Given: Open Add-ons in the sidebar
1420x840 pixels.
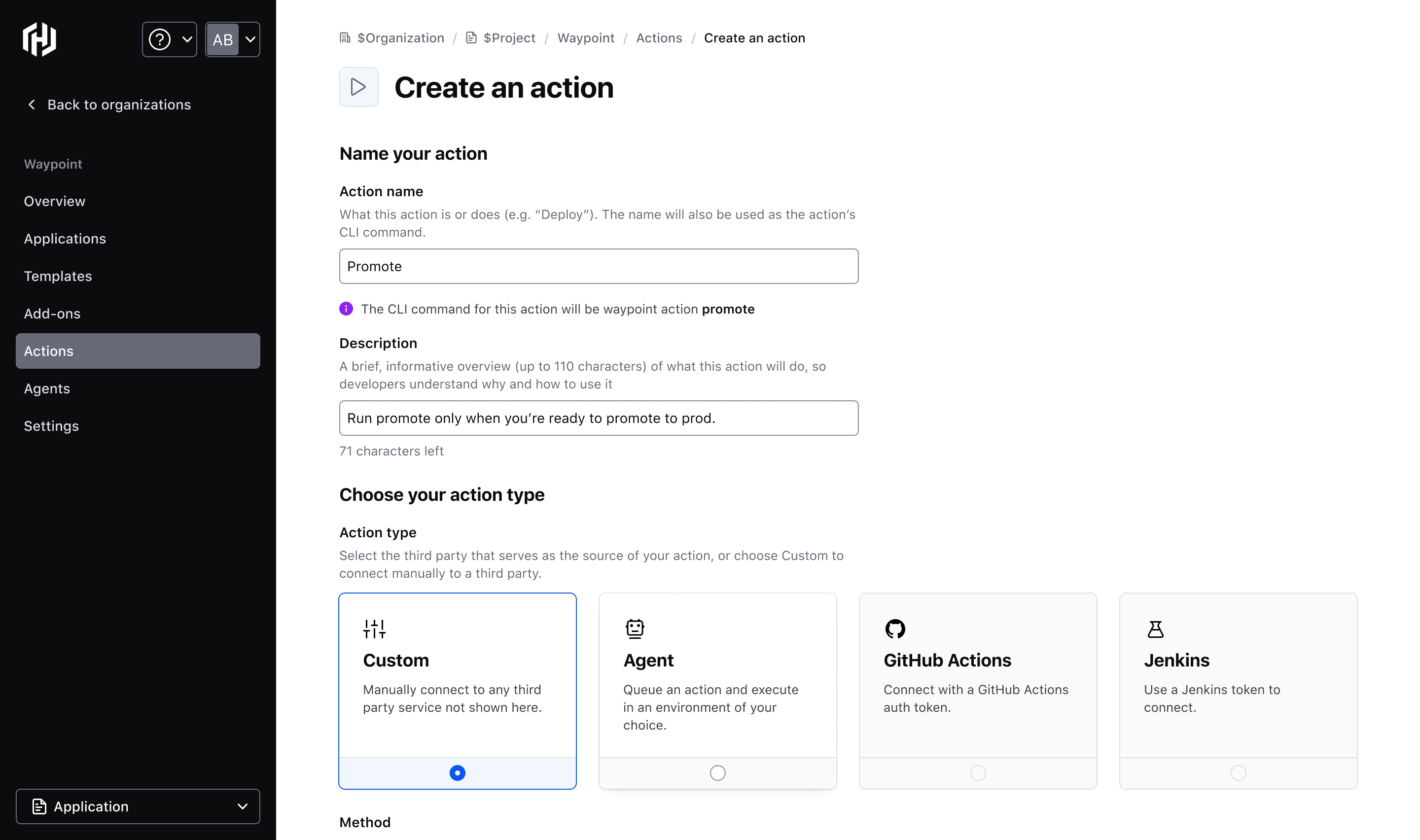Looking at the screenshot, I should pos(52,314).
